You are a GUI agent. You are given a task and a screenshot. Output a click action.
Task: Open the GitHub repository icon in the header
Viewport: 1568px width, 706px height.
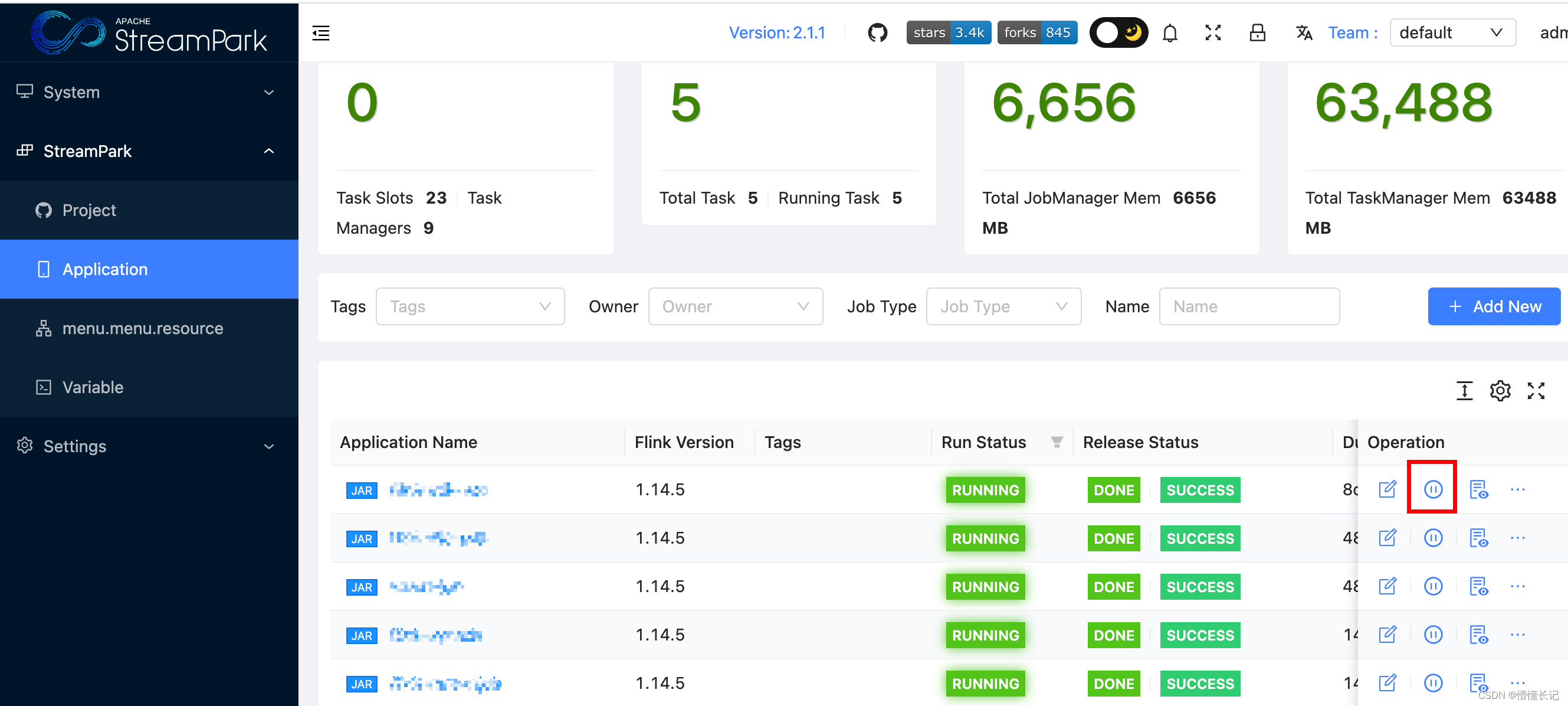point(877,32)
